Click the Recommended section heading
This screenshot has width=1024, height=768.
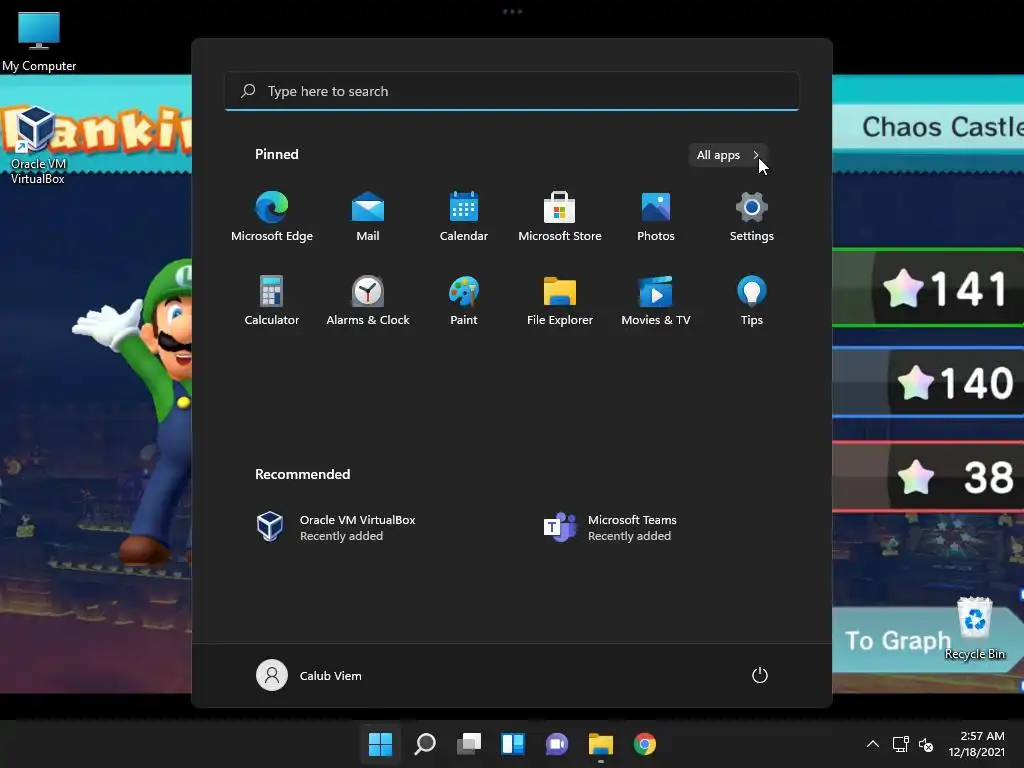pyautogui.click(x=302, y=474)
